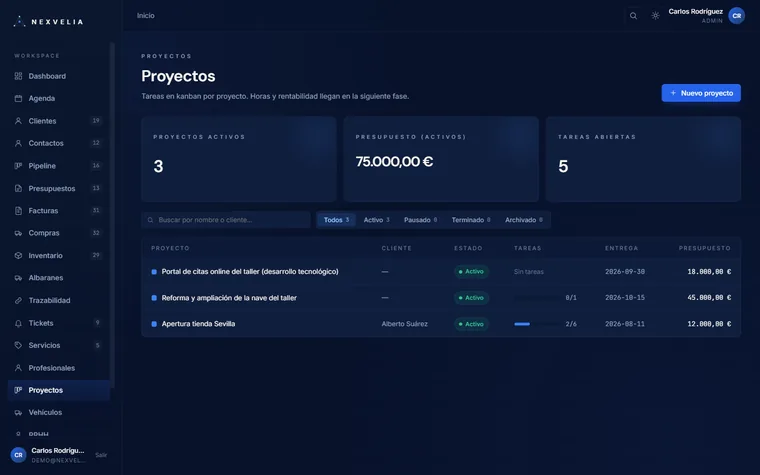The width and height of the screenshot is (760, 475).
Task: Click the Presupuesto (Activos) 75.000,00 € card
Action: click(441, 159)
